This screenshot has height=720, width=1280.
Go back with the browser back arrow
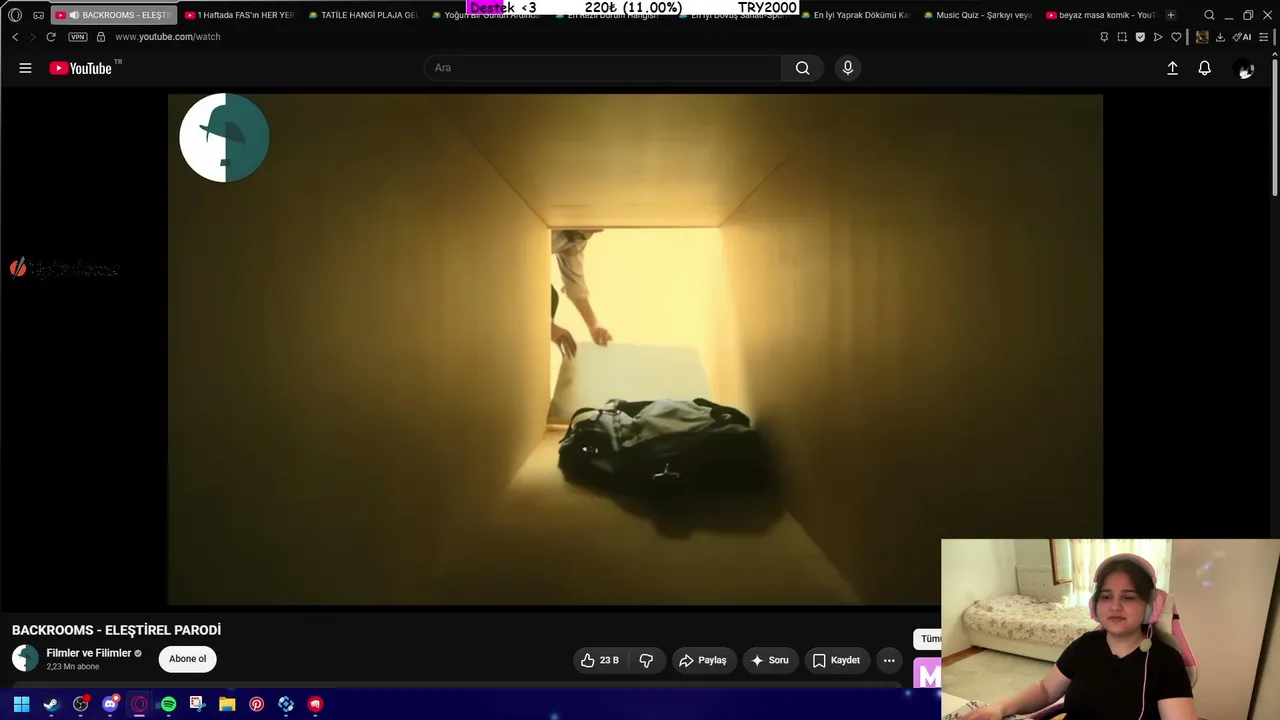coord(15,37)
